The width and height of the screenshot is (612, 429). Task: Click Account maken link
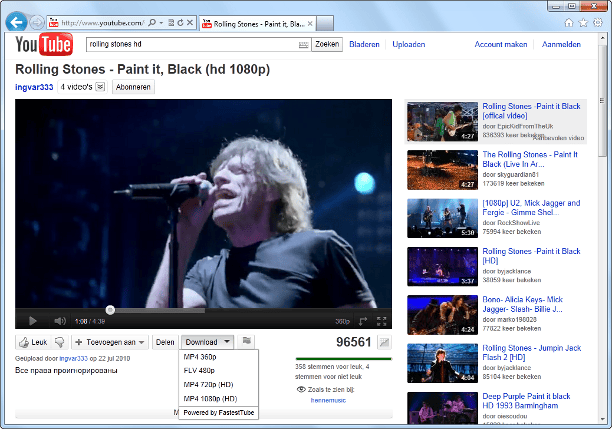coord(501,45)
